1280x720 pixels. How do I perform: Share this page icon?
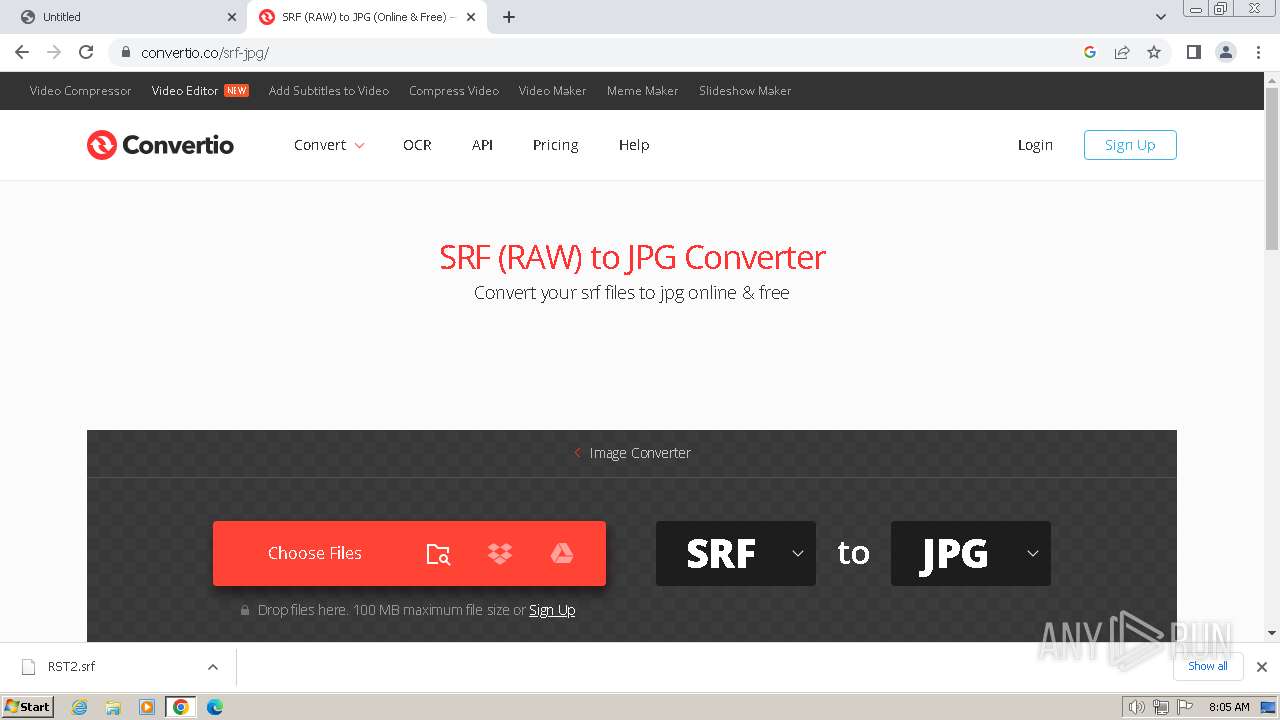click(x=1122, y=52)
